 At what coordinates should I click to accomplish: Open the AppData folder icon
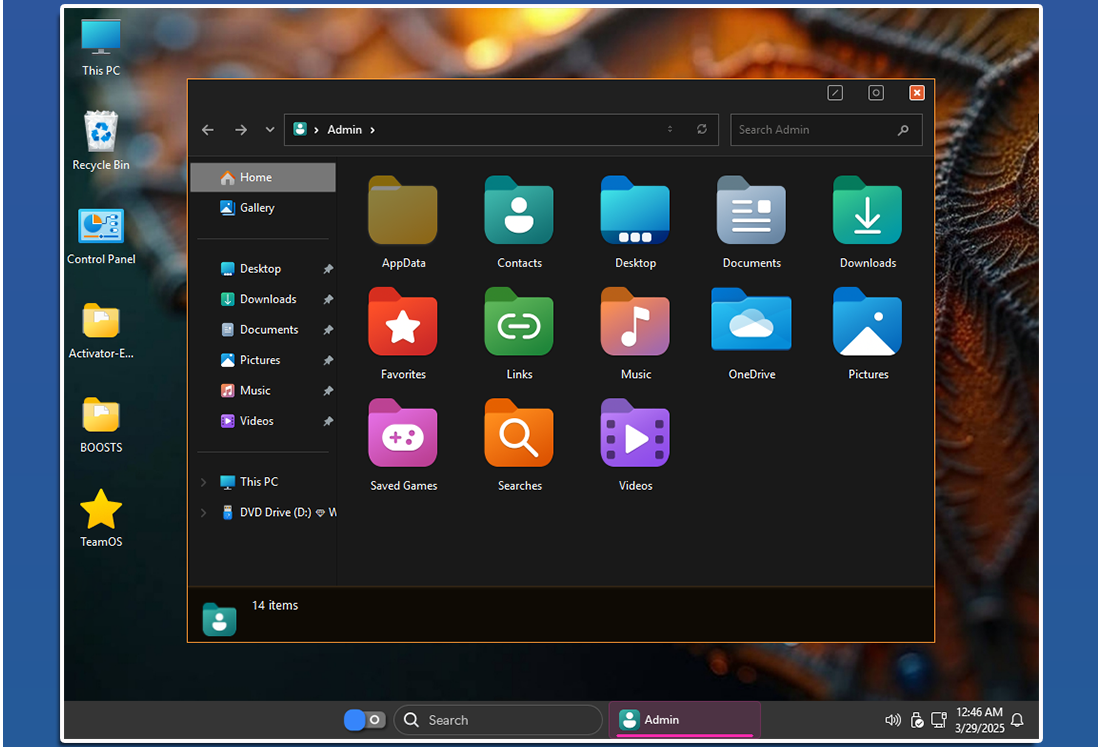coord(403,211)
